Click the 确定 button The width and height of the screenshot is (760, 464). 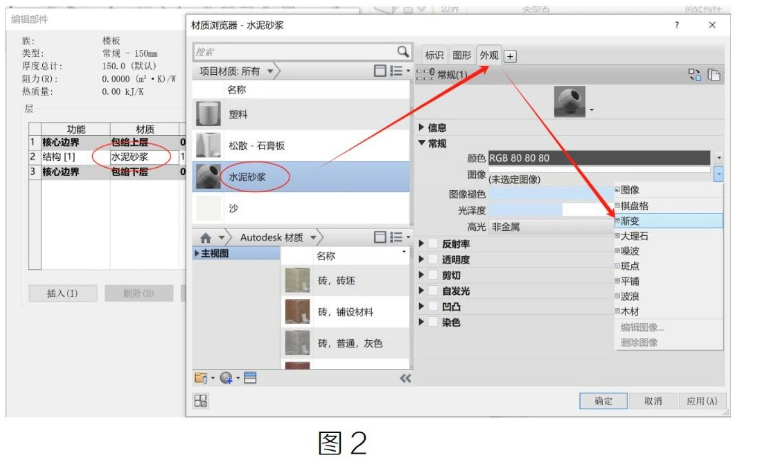coord(603,401)
